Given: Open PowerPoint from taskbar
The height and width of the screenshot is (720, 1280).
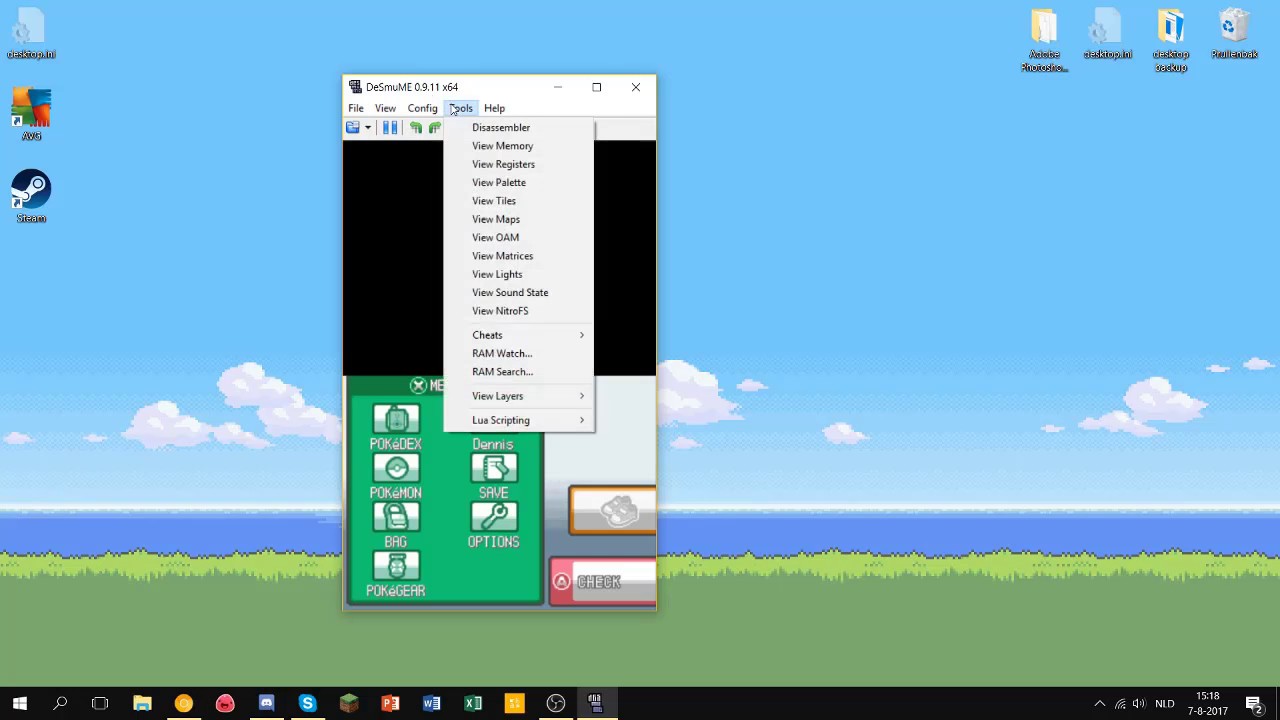Looking at the screenshot, I should tap(390, 704).
